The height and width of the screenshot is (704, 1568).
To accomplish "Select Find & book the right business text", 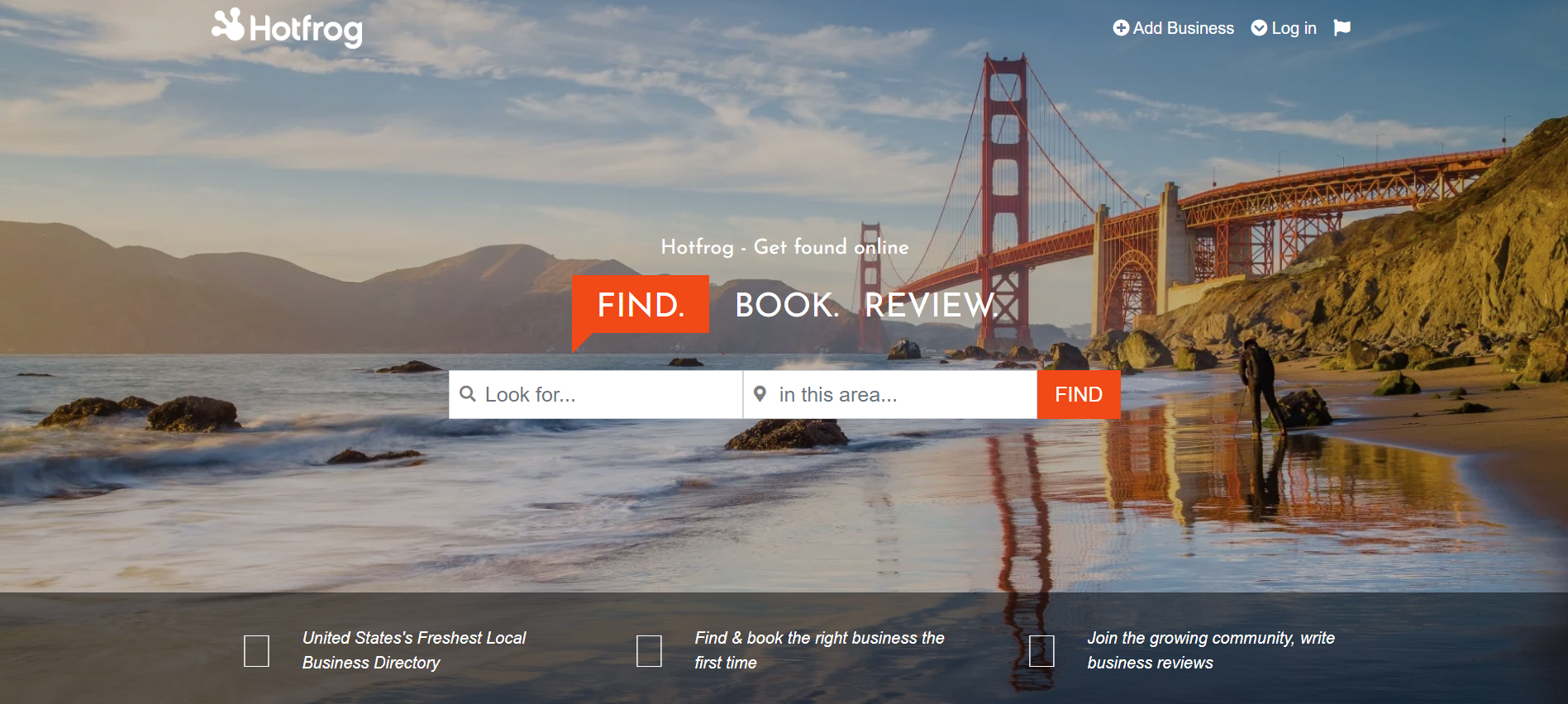I will tap(819, 650).
